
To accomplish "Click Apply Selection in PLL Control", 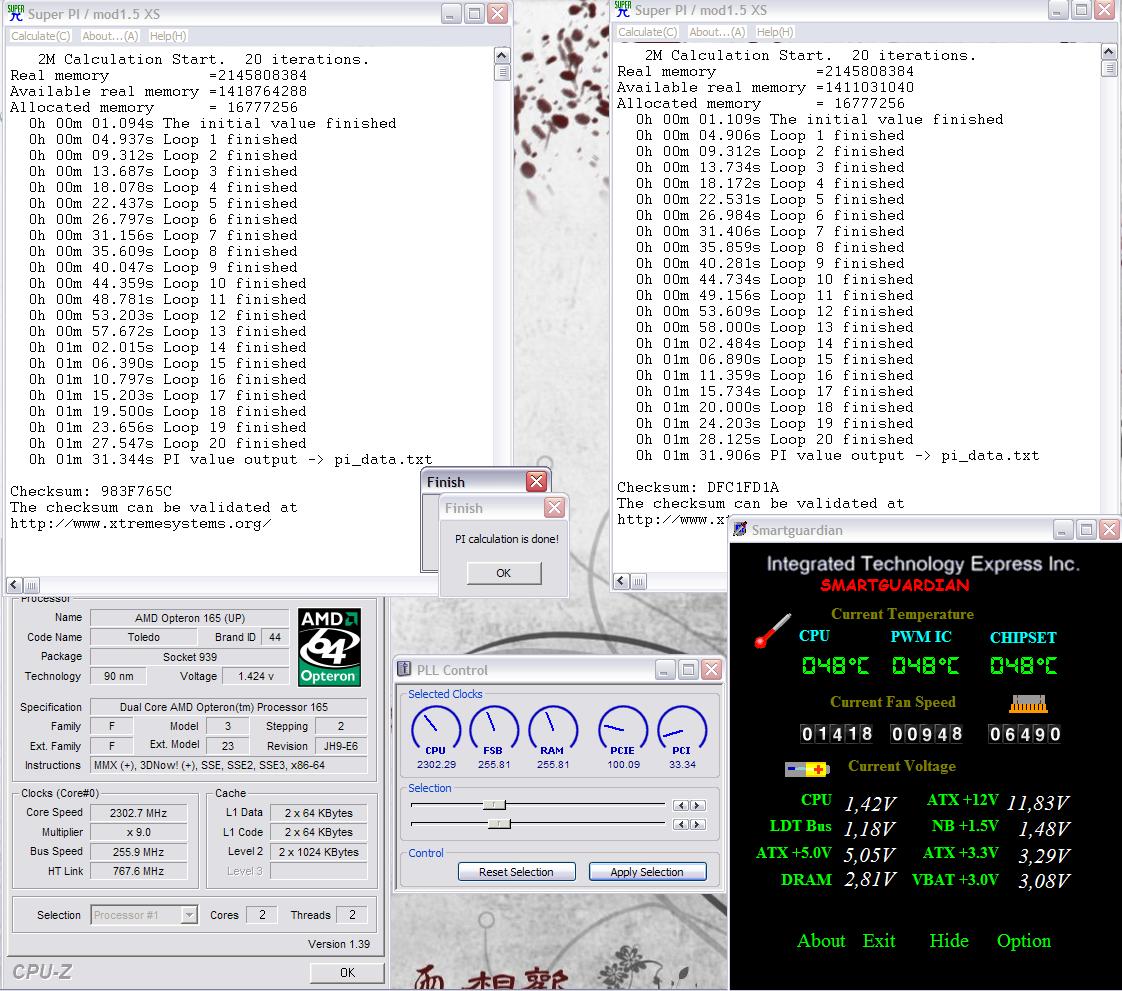I will [x=647, y=872].
